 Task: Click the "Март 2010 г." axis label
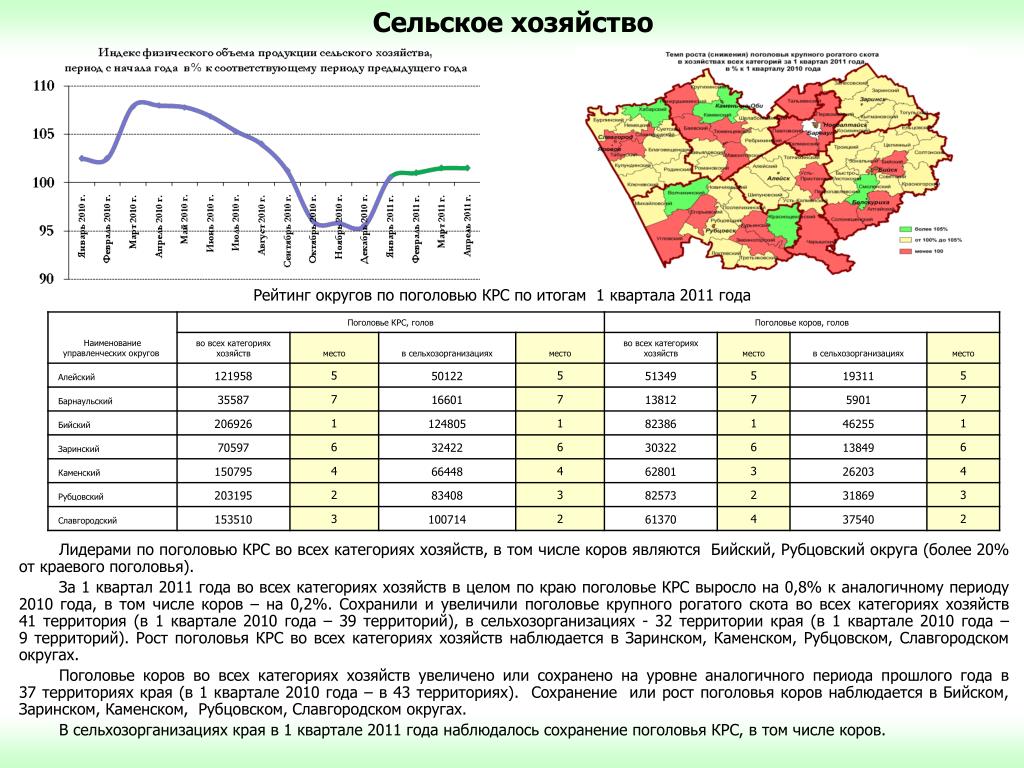(x=134, y=221)
